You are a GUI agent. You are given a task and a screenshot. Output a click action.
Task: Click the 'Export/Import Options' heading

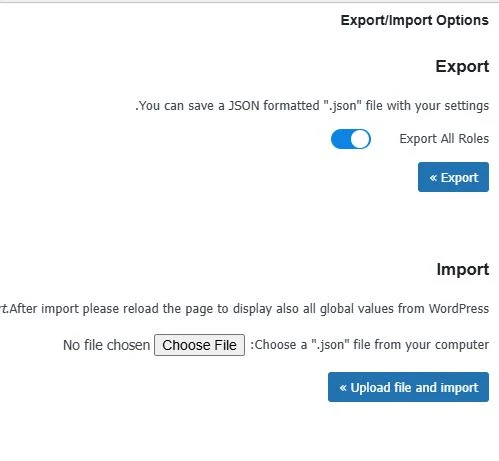pyautogui.click(x=415, y=20)
